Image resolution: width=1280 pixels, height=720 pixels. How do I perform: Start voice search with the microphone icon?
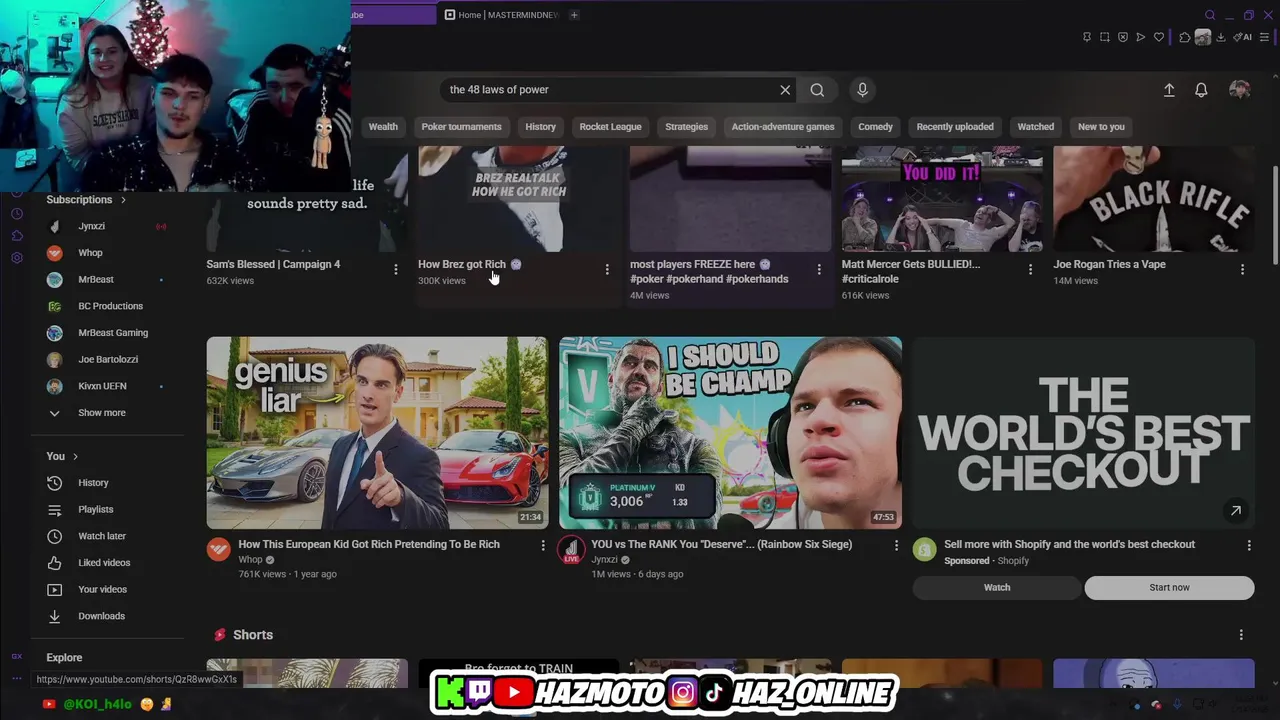862,90
